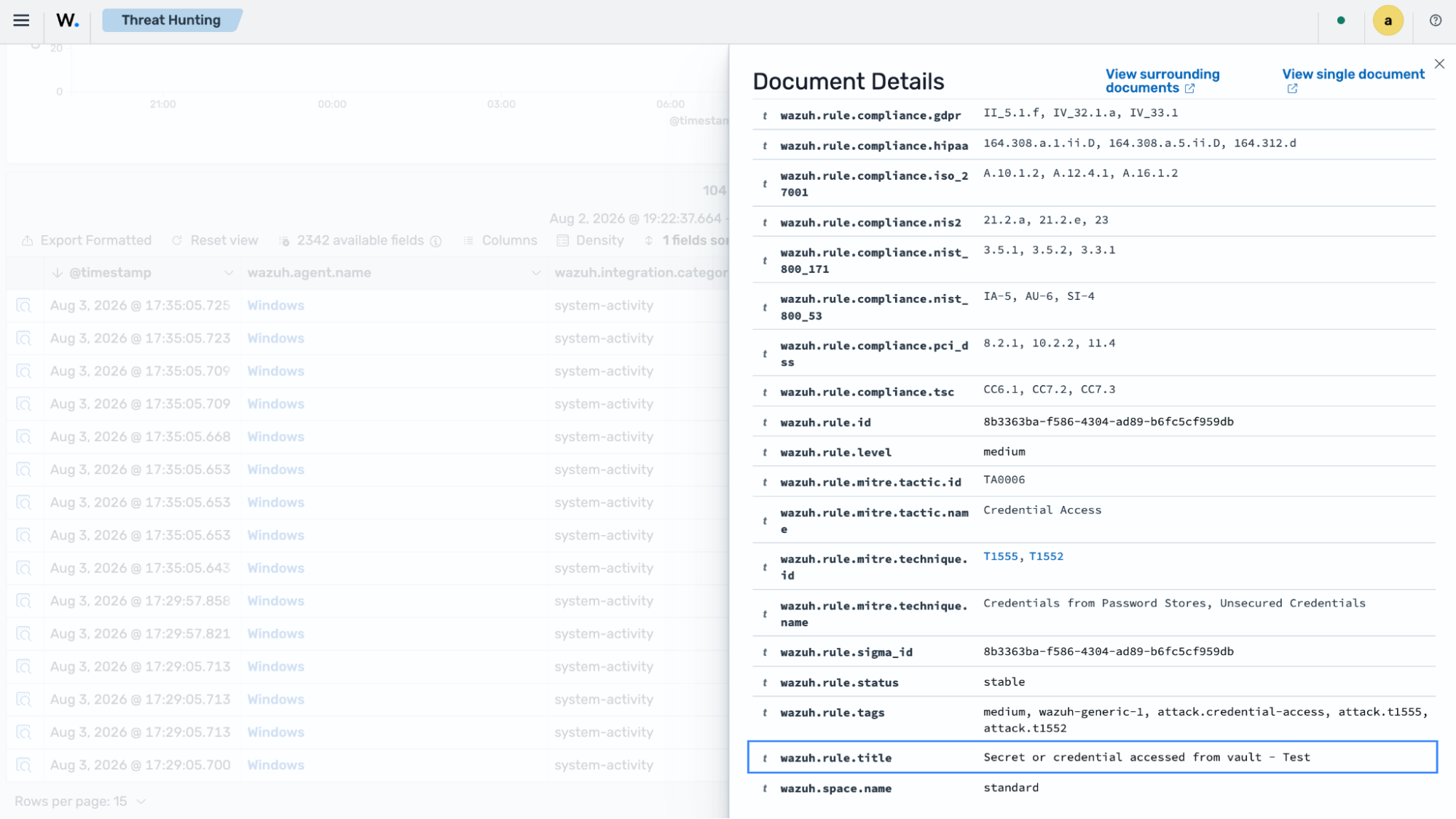Screen dimensions: 1456x819
Task: Click timestamp Aug 3, 2026 @ 17:35:05.668
Action: point(140,437)
